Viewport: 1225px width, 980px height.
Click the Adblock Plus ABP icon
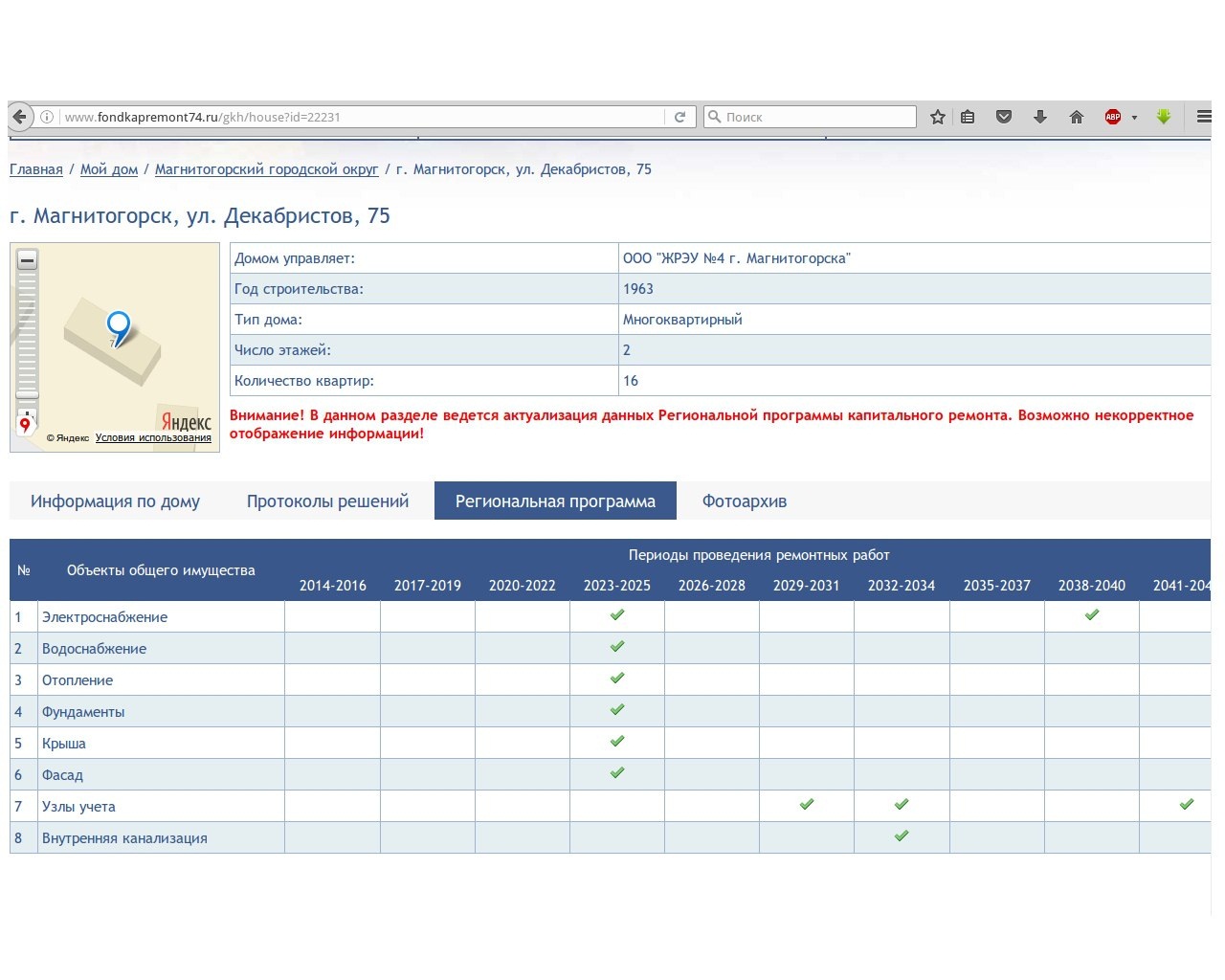point(1113,117)
